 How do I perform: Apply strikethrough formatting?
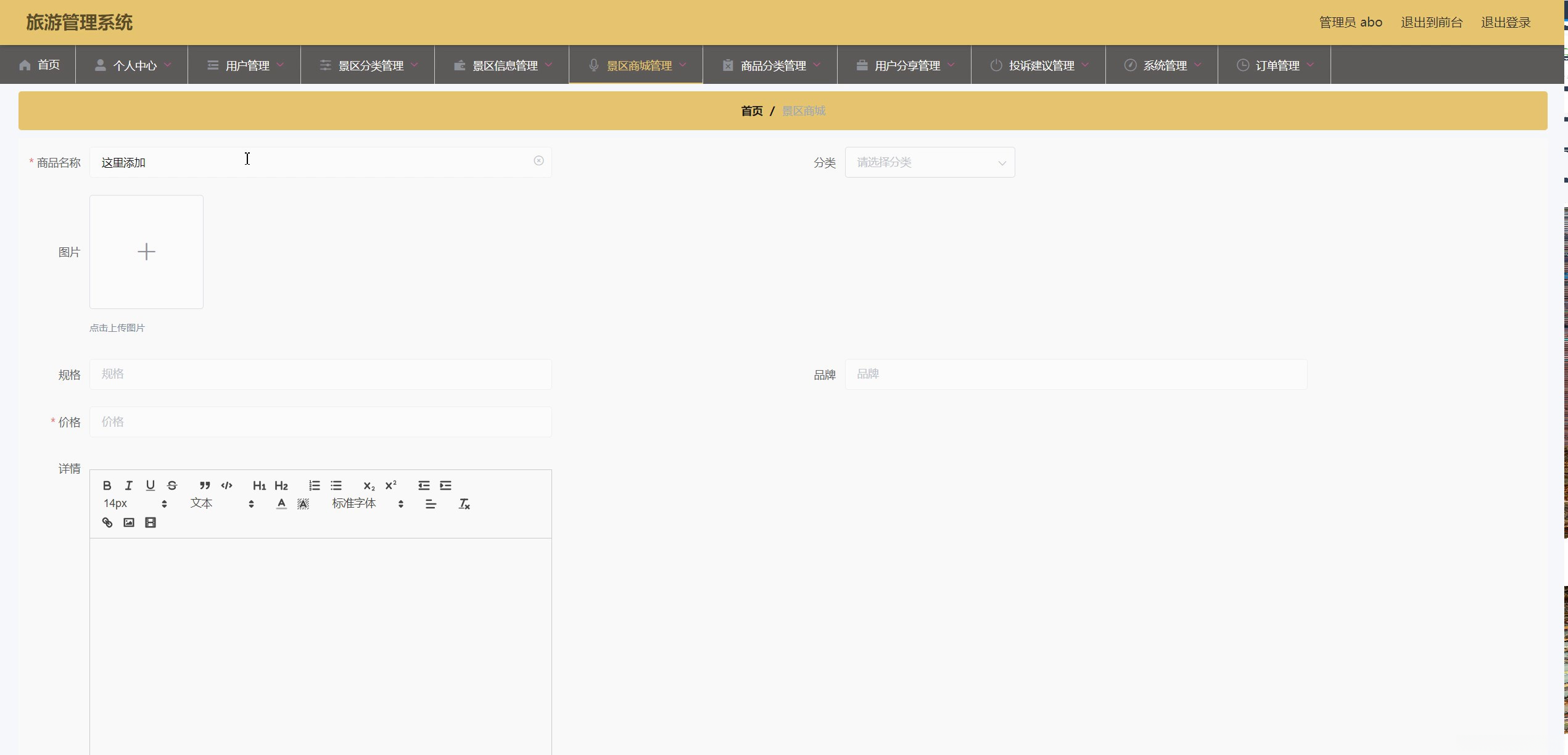pyautogui.click(x=172, y=485)
